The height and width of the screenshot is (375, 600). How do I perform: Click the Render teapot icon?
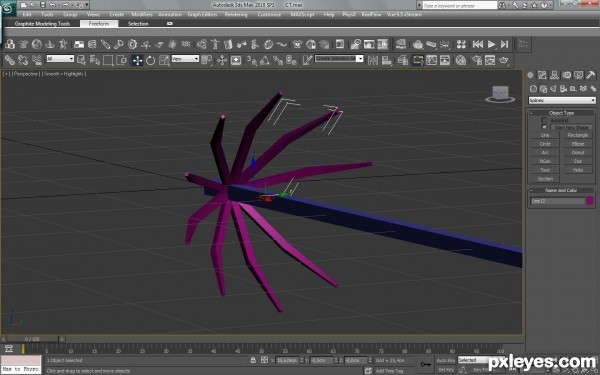(504, 60)
